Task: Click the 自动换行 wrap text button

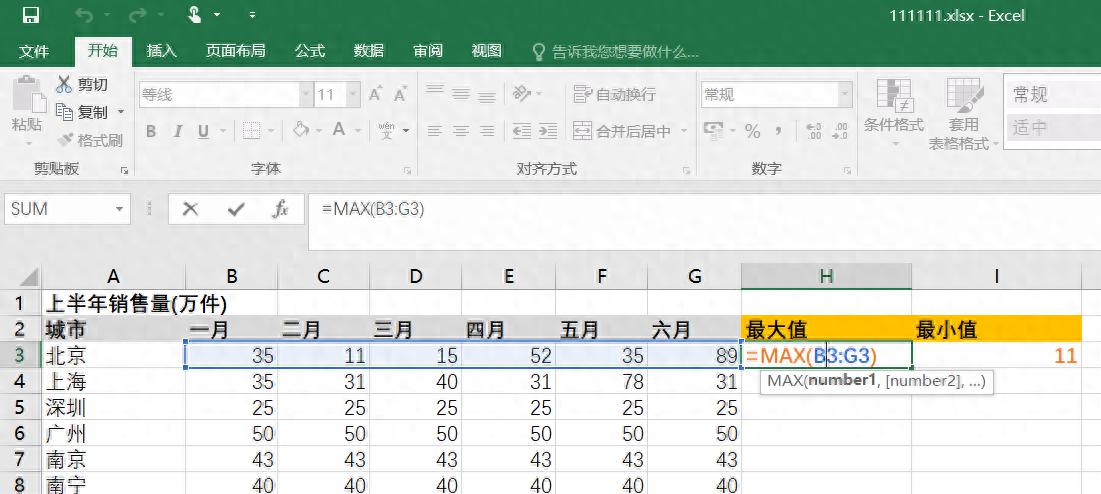Action: click(615, 94)
